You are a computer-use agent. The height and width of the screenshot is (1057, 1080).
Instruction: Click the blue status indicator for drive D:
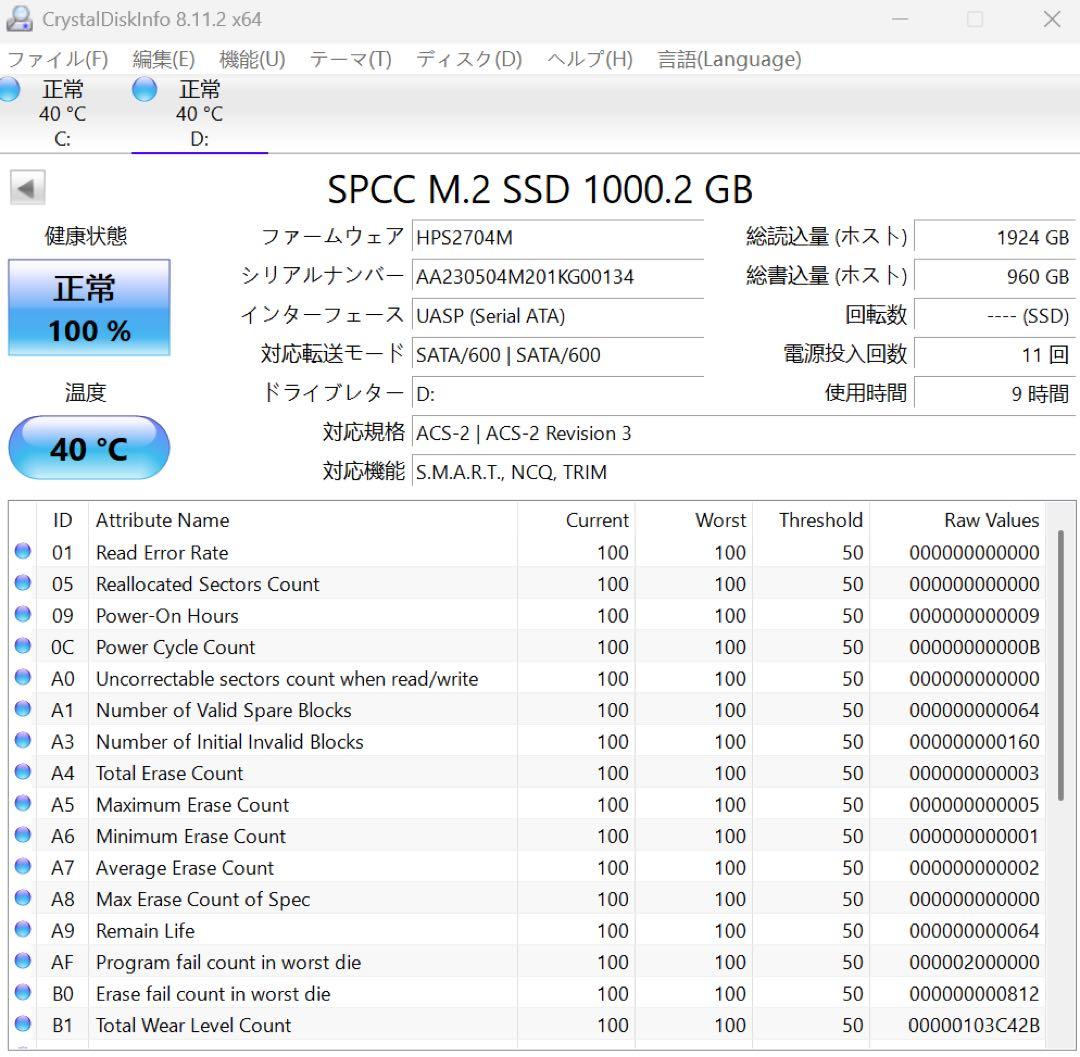point(144,89)
